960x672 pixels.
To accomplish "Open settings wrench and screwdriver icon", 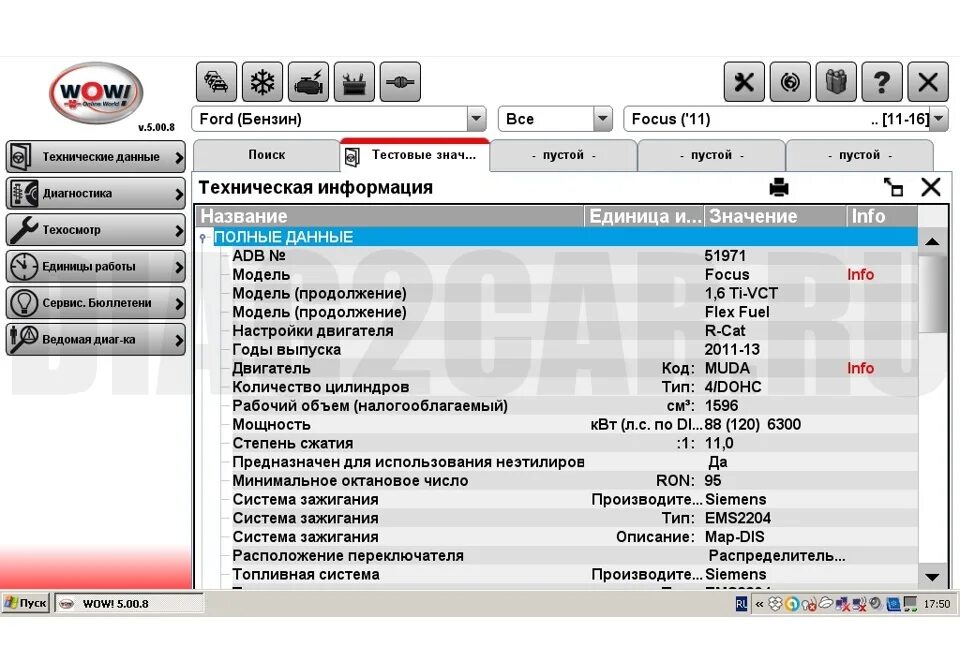I will coord(744,82).
